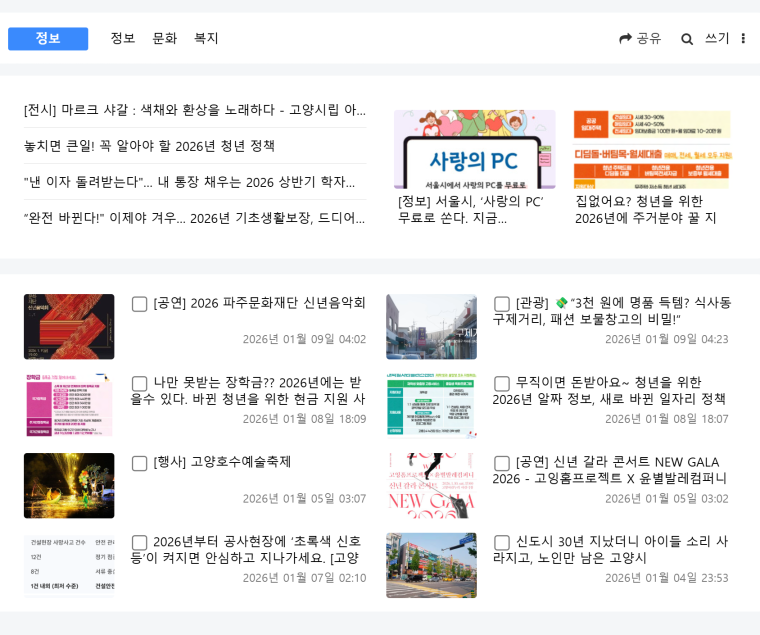Screen dimensions: 760x635
Task: Open search with the magnifier icon
Action: (x=687, y=39)
